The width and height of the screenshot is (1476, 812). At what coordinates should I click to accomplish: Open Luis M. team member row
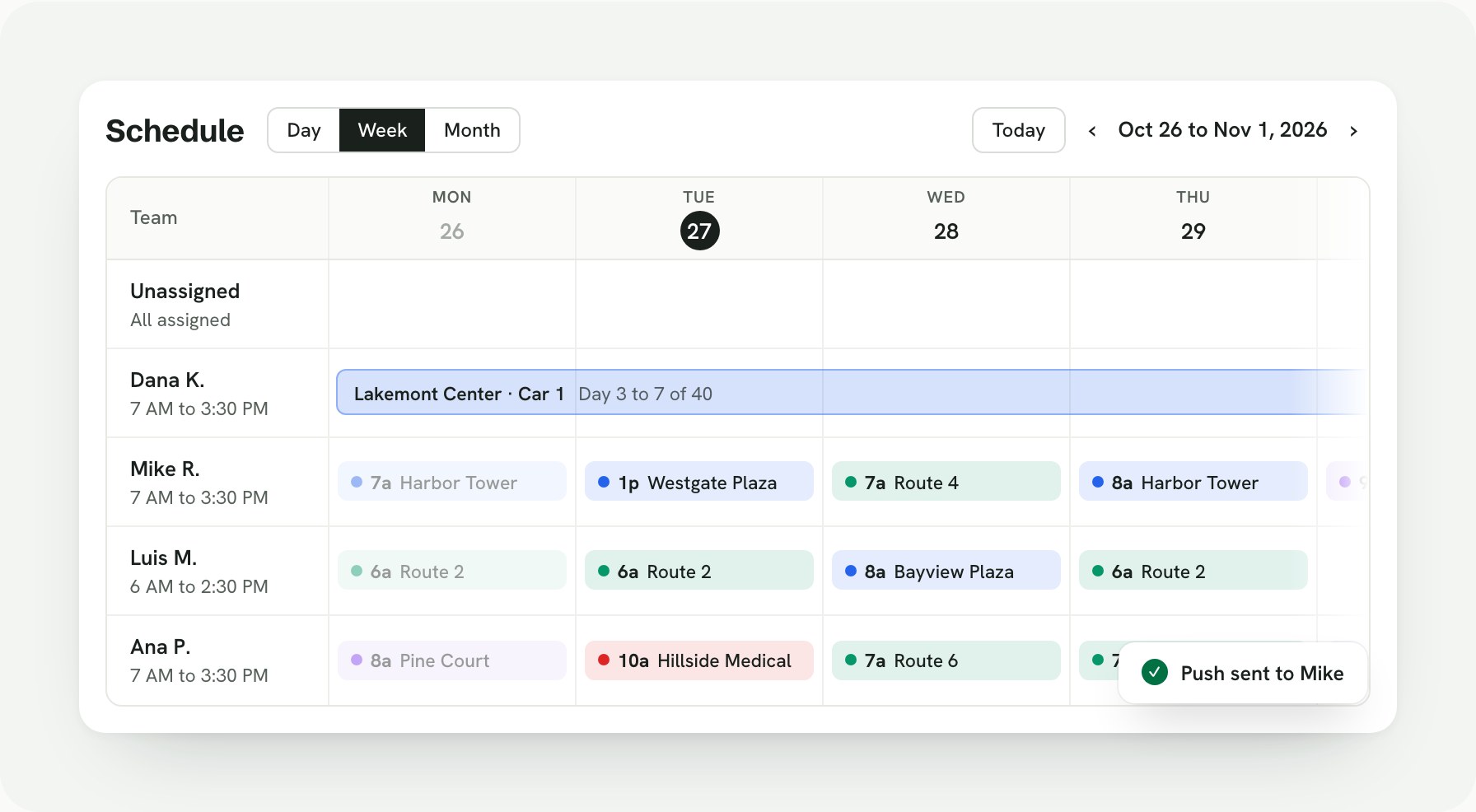tap(217, 571)
